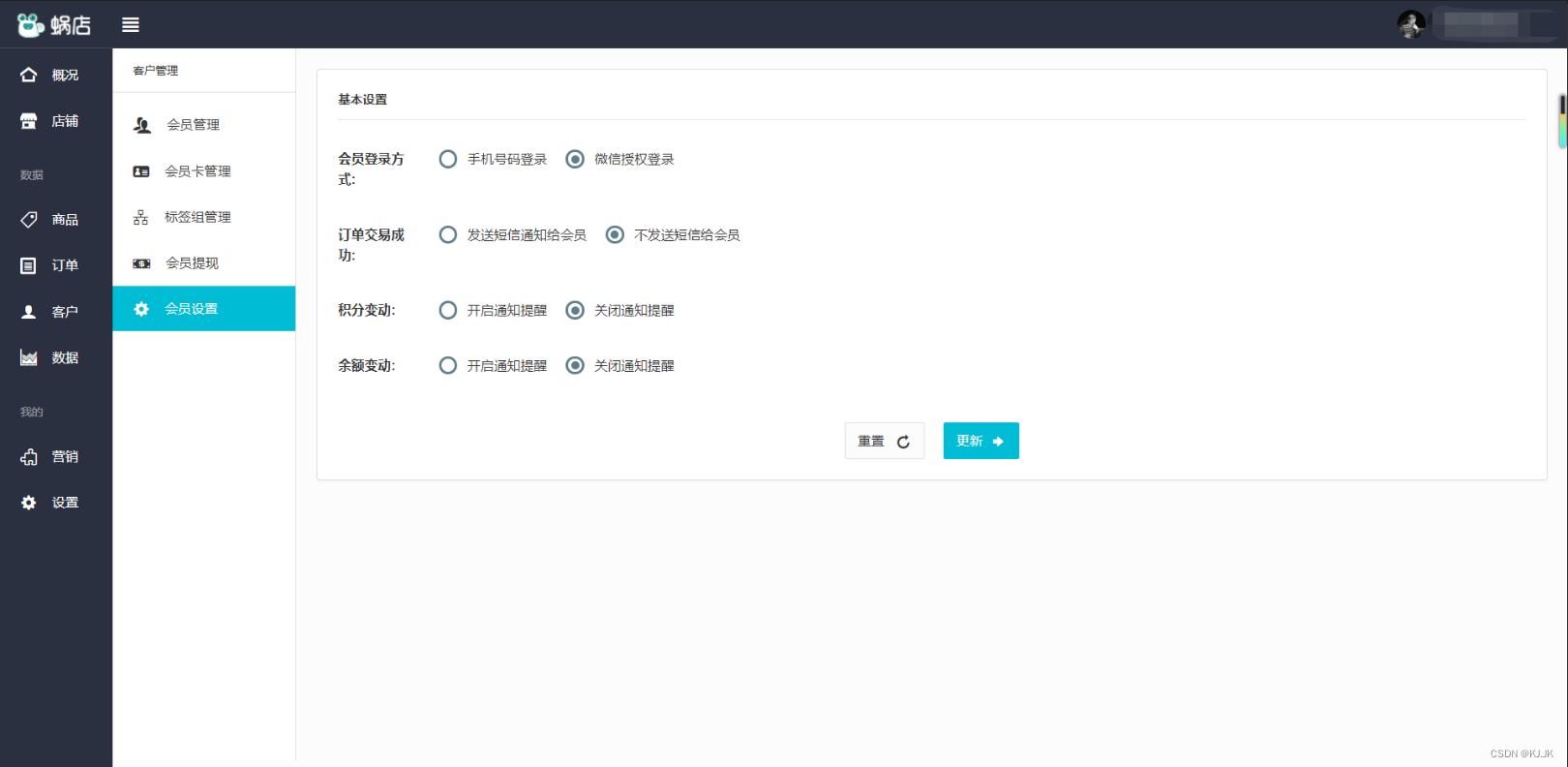The height and width of the screenshot is (767, 1568).
Task: Select 微信授权登录 radio option
Action: (575, 159)
